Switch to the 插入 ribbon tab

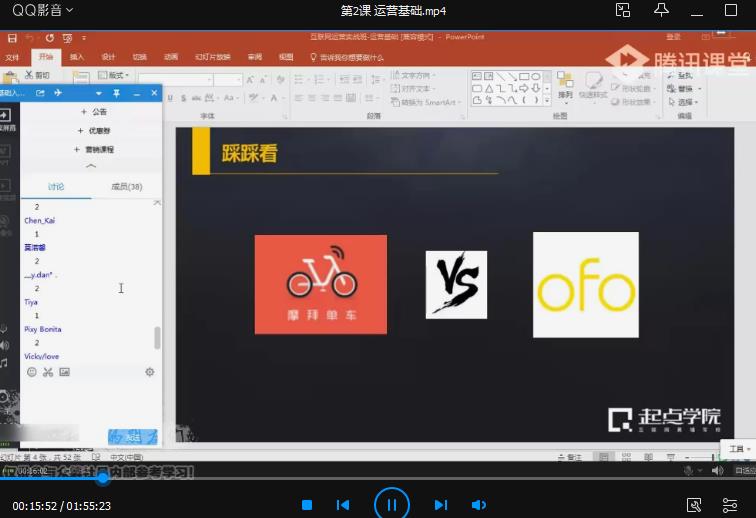click(77, 57)
